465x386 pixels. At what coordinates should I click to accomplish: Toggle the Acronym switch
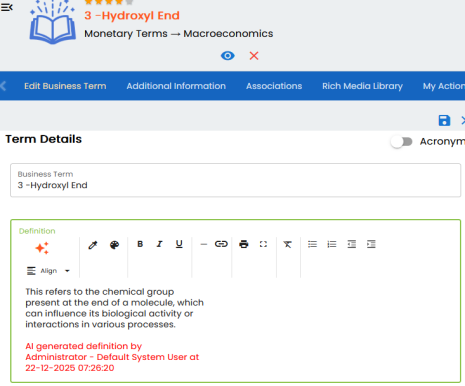[x=402, y=142]
